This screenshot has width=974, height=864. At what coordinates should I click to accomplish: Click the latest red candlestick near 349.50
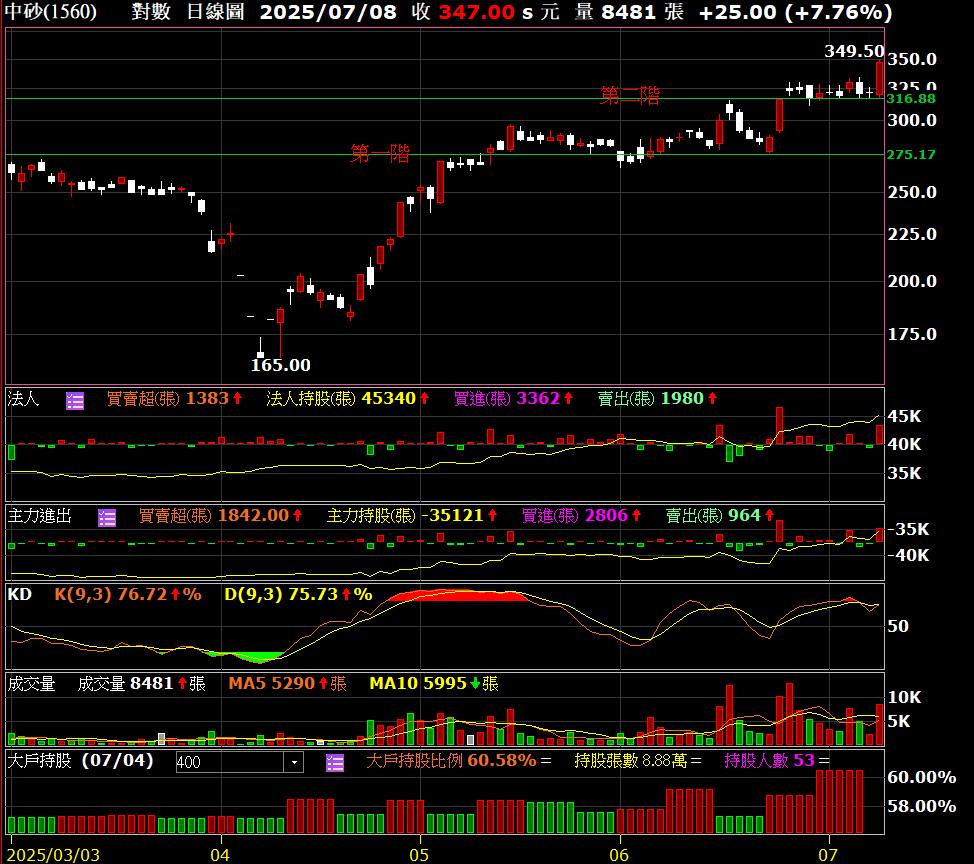coord(880,78)
